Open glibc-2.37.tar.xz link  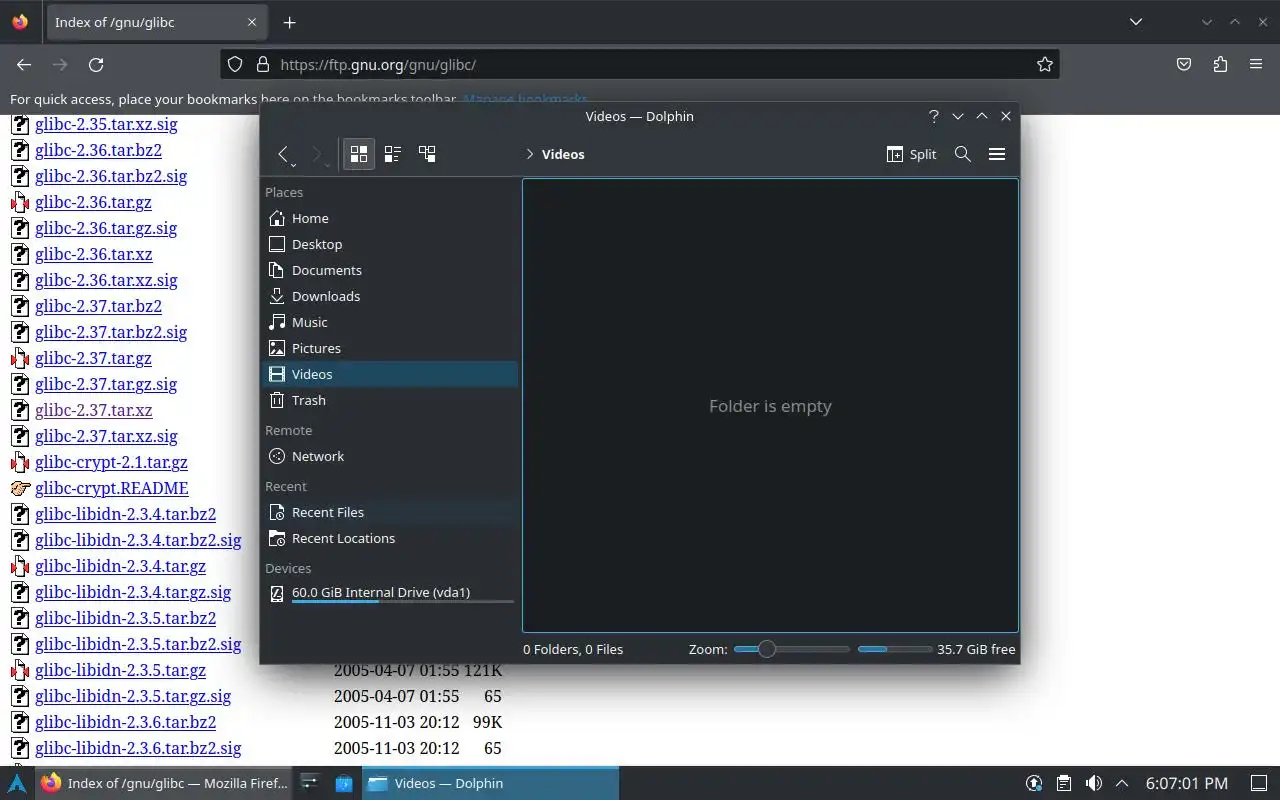[x=94, y=410]
